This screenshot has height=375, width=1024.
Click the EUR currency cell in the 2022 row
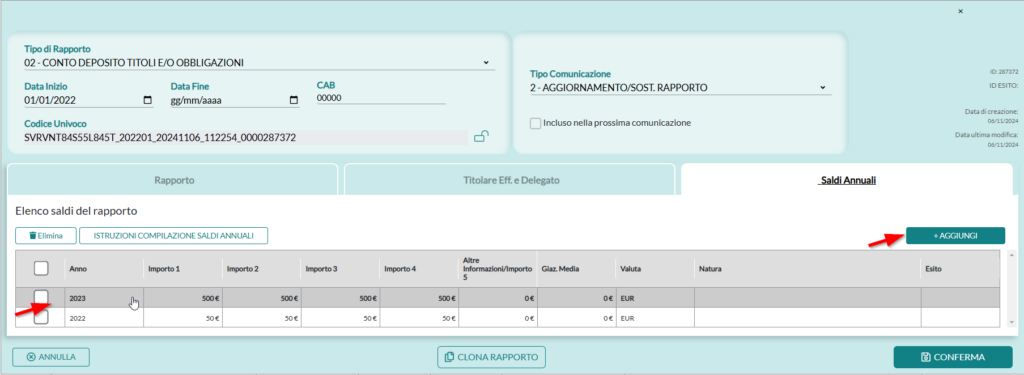pyautogui.click(x=654, y=318)
